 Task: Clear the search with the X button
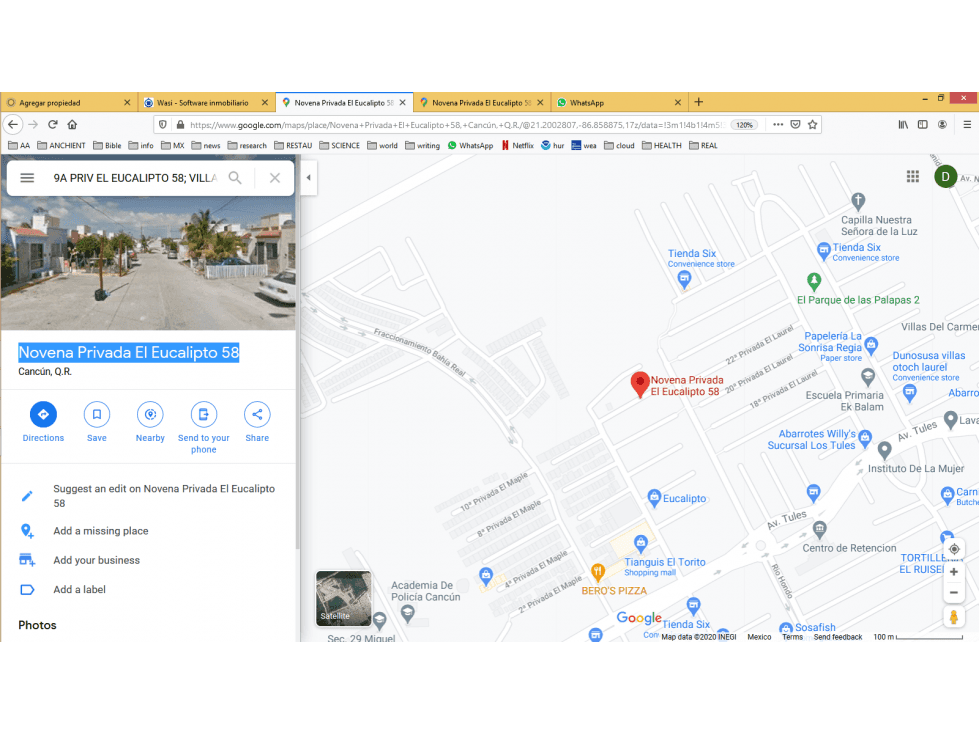click(275, 178)
